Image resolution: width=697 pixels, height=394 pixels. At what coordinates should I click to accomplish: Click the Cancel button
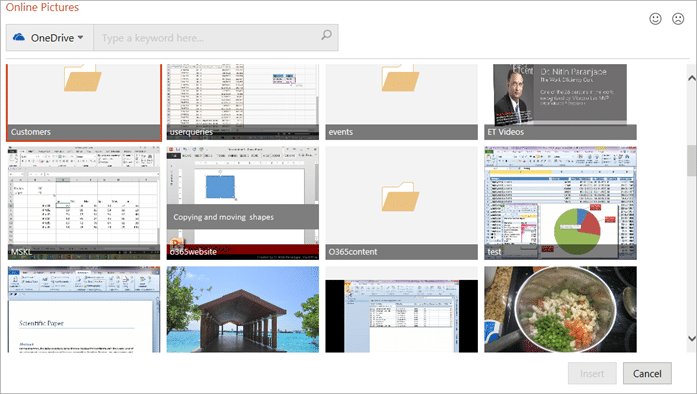tap(647, 374)
